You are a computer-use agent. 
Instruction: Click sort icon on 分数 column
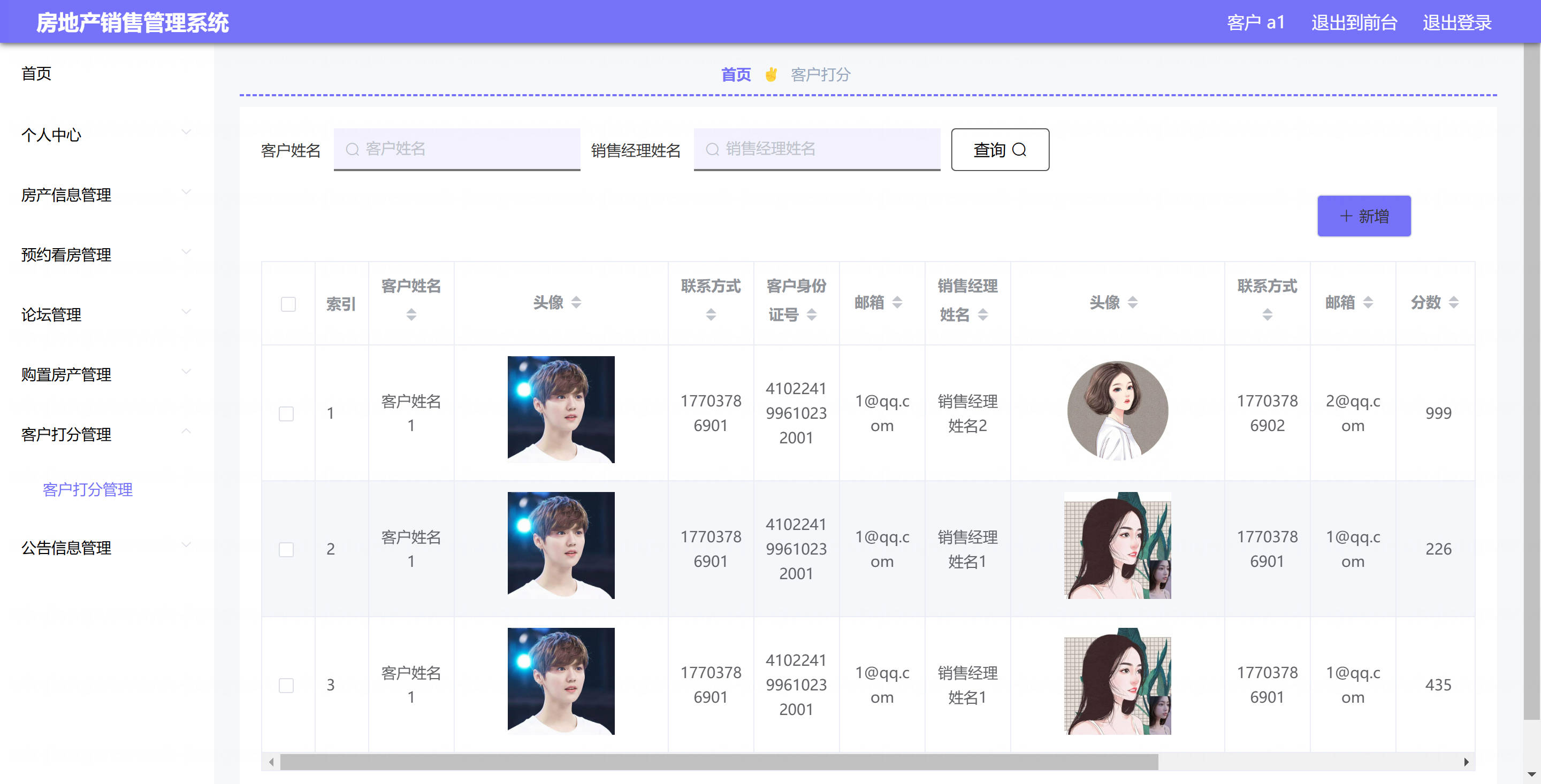[x=1454, y=303]
